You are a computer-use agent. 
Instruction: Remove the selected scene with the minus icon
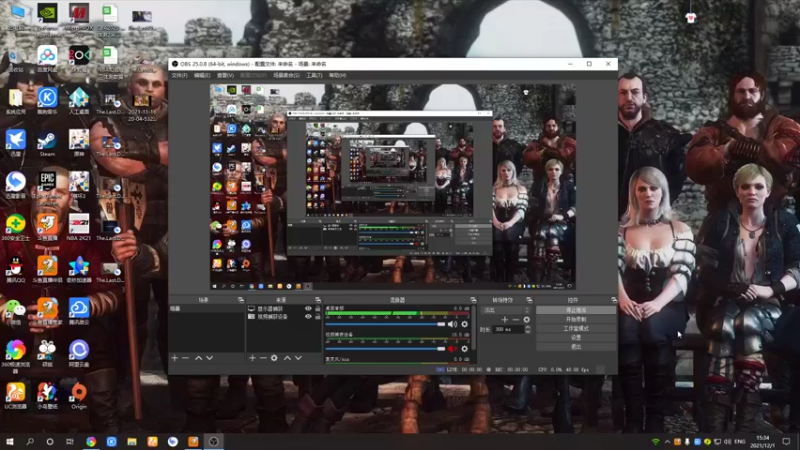(186, 358)
